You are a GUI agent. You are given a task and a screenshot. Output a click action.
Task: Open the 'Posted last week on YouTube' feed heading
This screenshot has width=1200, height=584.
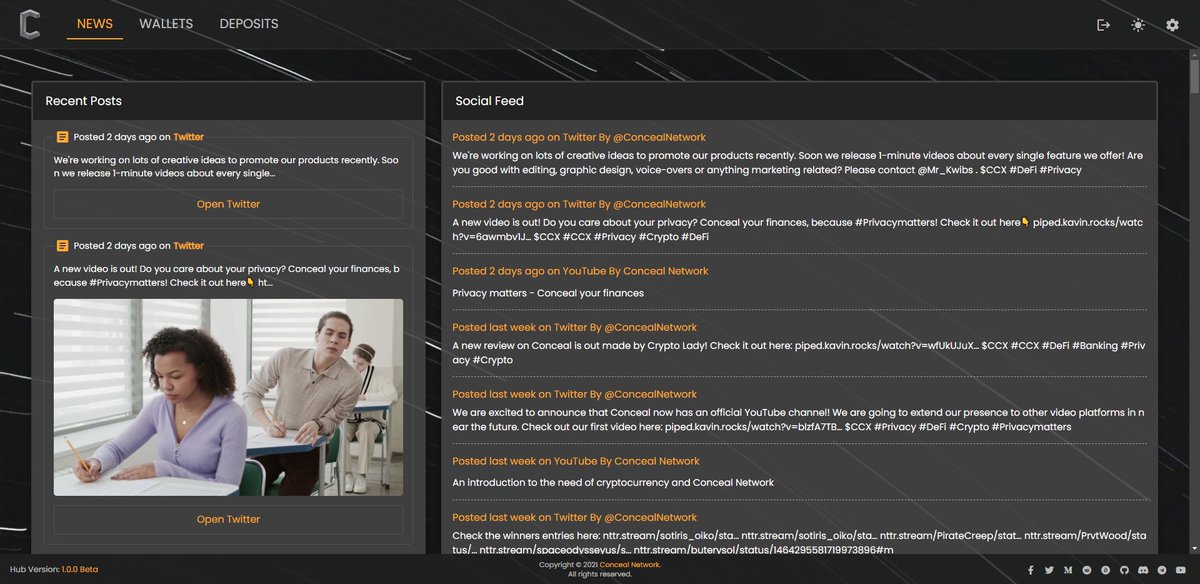(576, 461)
